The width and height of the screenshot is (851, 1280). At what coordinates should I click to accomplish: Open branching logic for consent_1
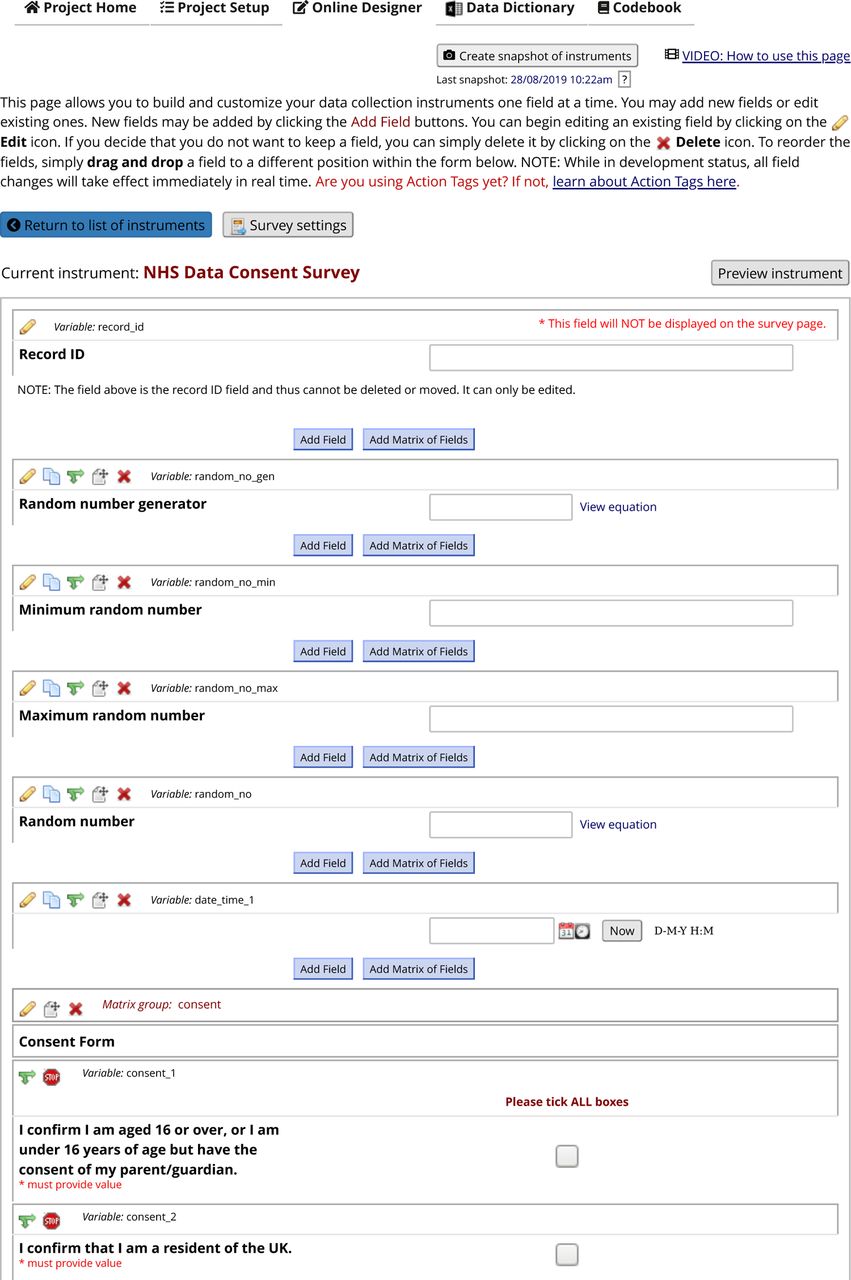click(x=28, y=1077)
